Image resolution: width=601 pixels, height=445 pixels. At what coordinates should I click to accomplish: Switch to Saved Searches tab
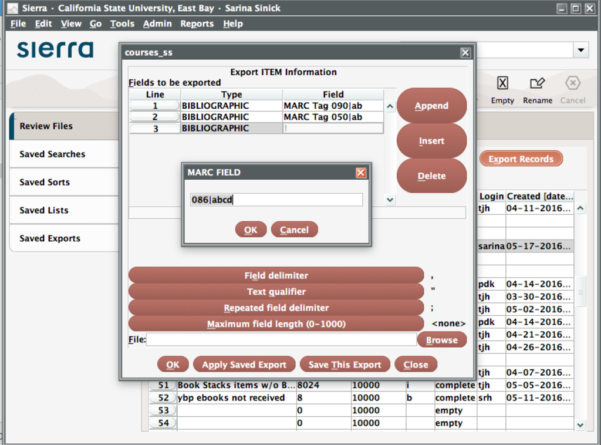click(x=53, y=155)
